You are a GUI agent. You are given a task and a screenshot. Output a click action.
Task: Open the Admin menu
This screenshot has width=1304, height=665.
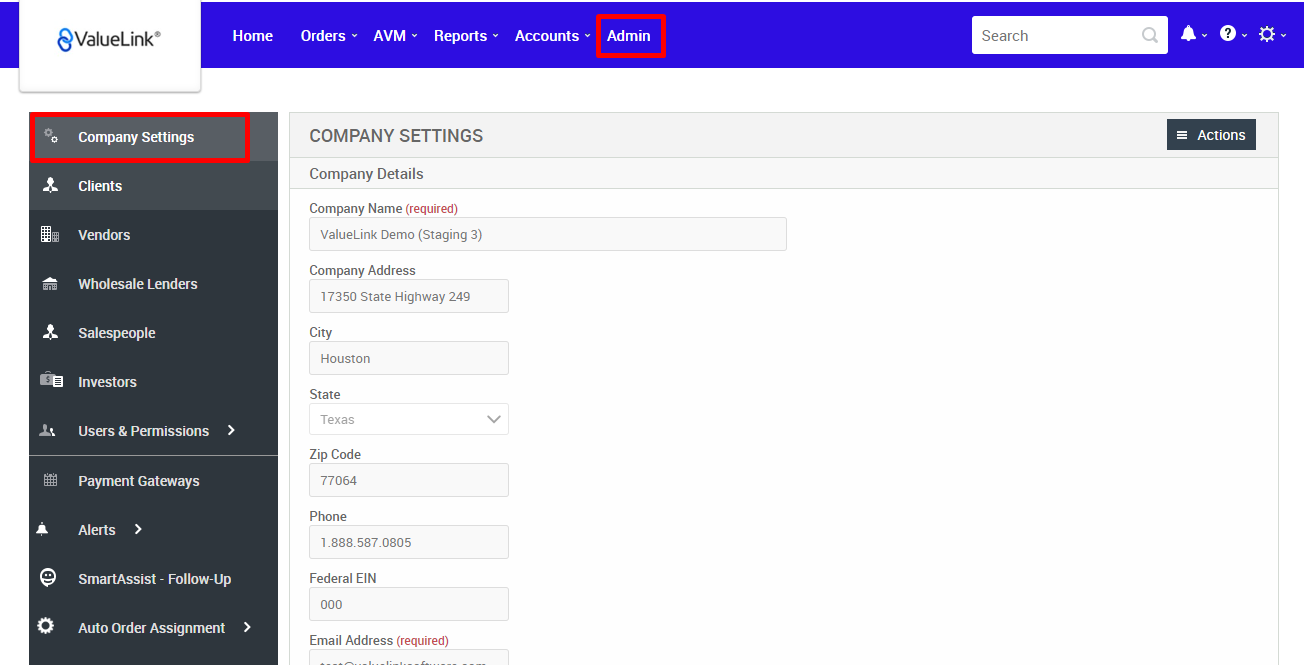tap(629, 35)
